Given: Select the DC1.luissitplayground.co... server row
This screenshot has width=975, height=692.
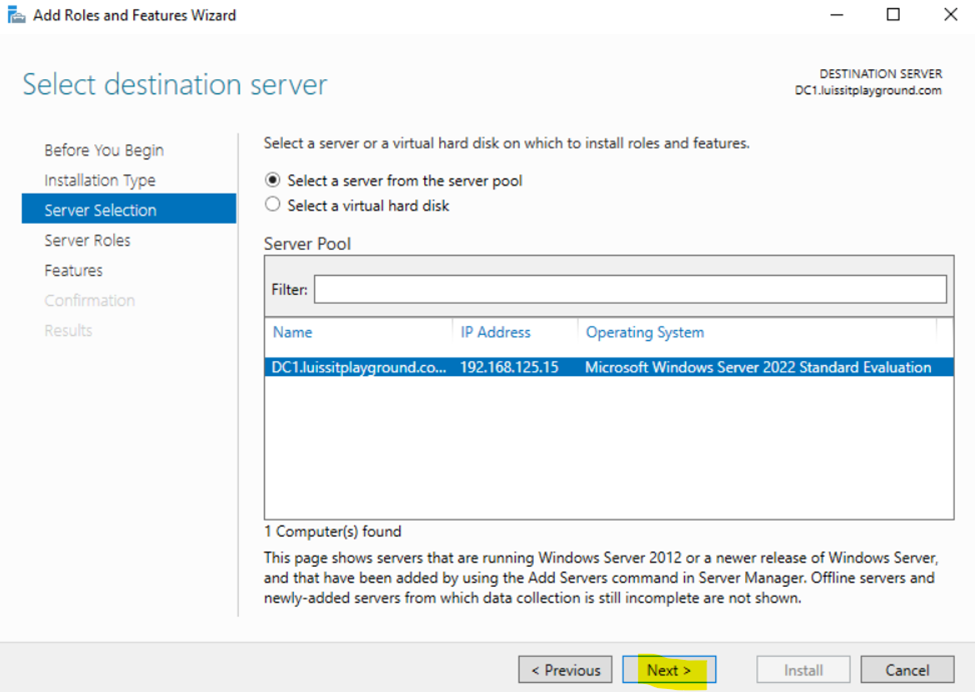Looking at the screenshot, I should [x=609, y=367].
